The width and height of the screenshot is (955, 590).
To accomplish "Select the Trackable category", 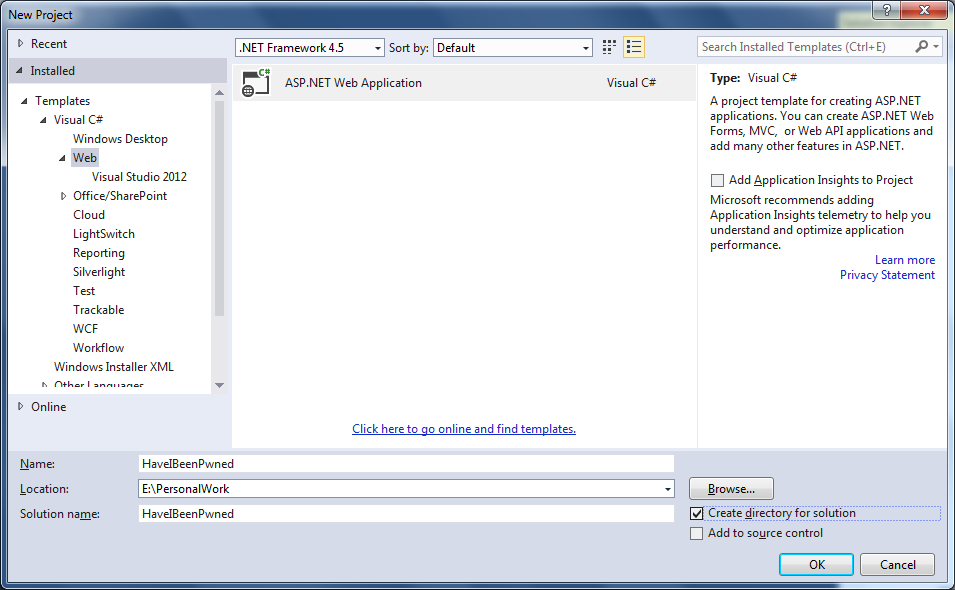I will [99, 310].
